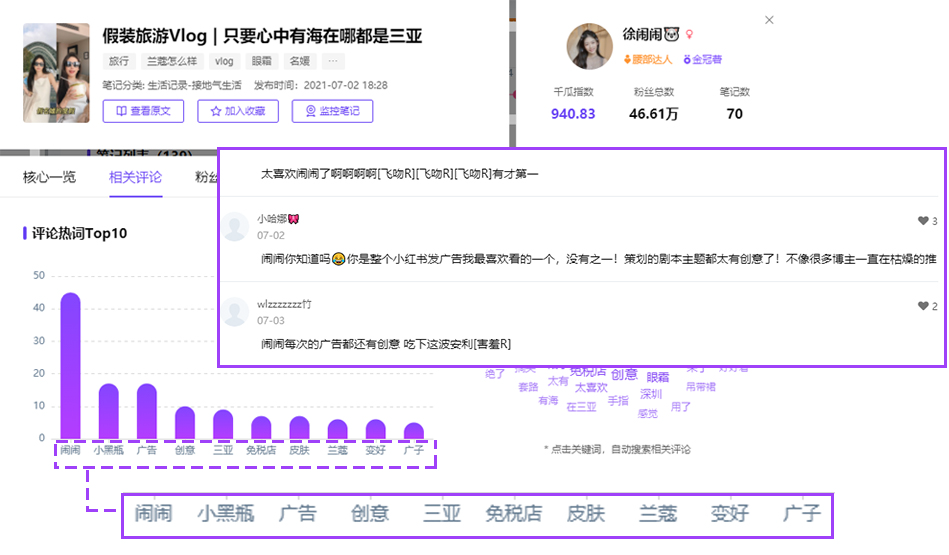Click the 腰部达人 badge icon
The height and width of the screenshot is (555, 949).
628,60
